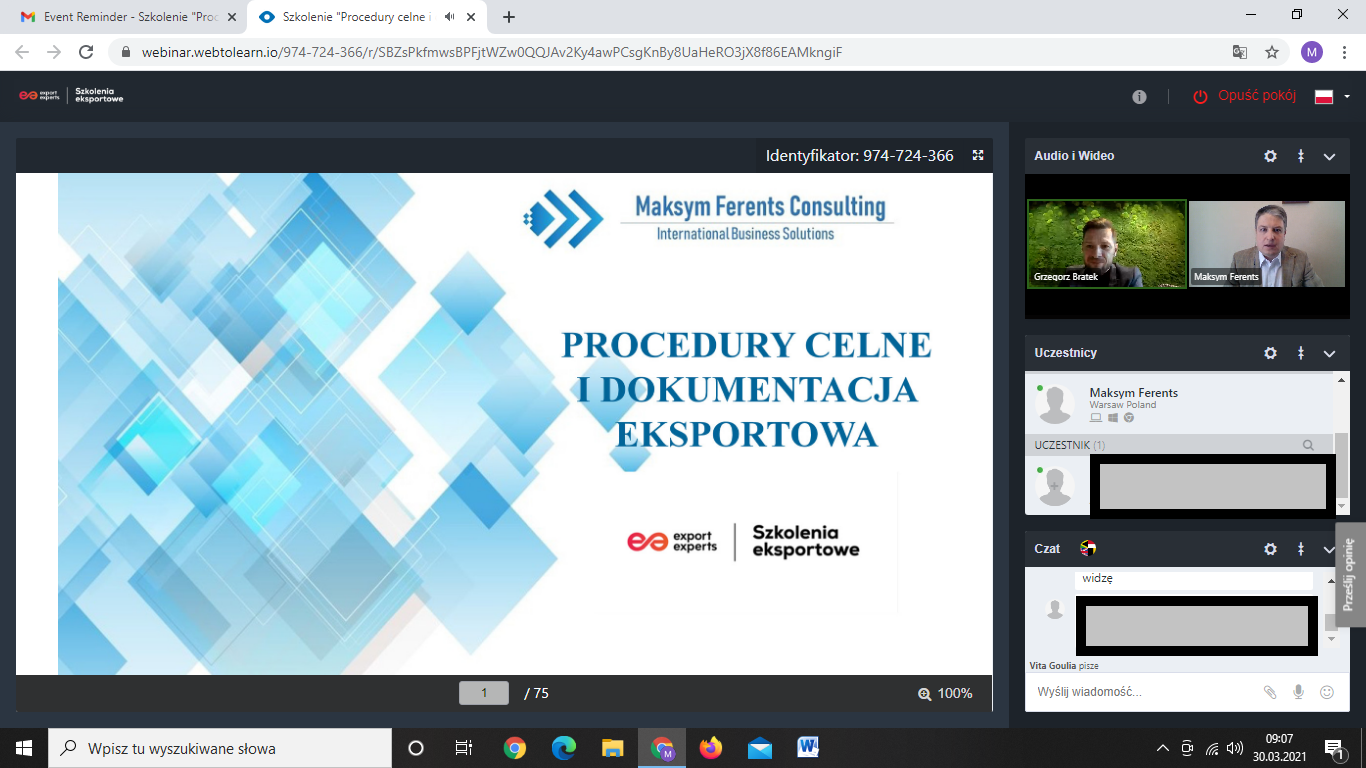
Task: Click the chat message field Wyślij wiadomość
Action: [x=1140, y=692]
